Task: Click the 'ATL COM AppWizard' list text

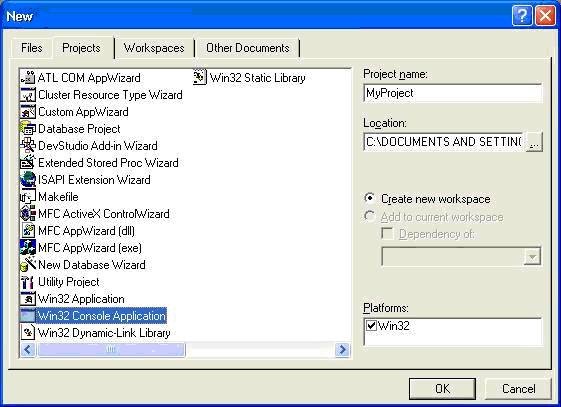Action: (x=89, y=78)
